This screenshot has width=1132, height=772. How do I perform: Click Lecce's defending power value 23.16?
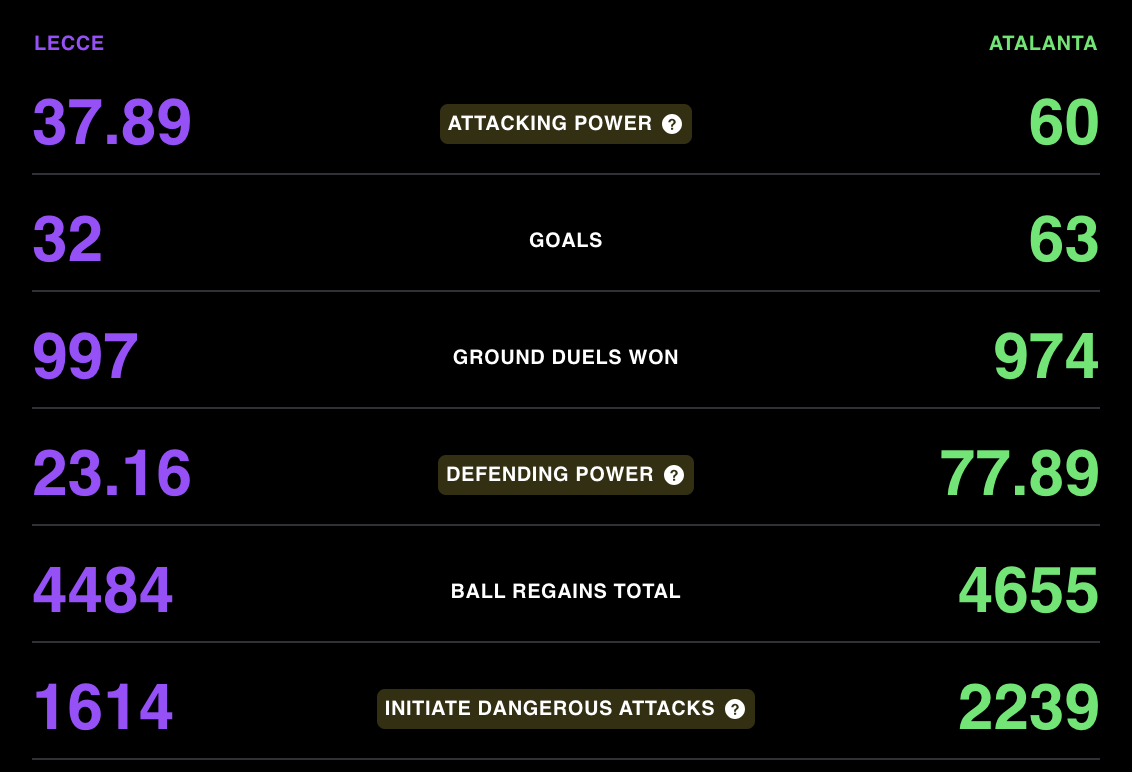113,474
